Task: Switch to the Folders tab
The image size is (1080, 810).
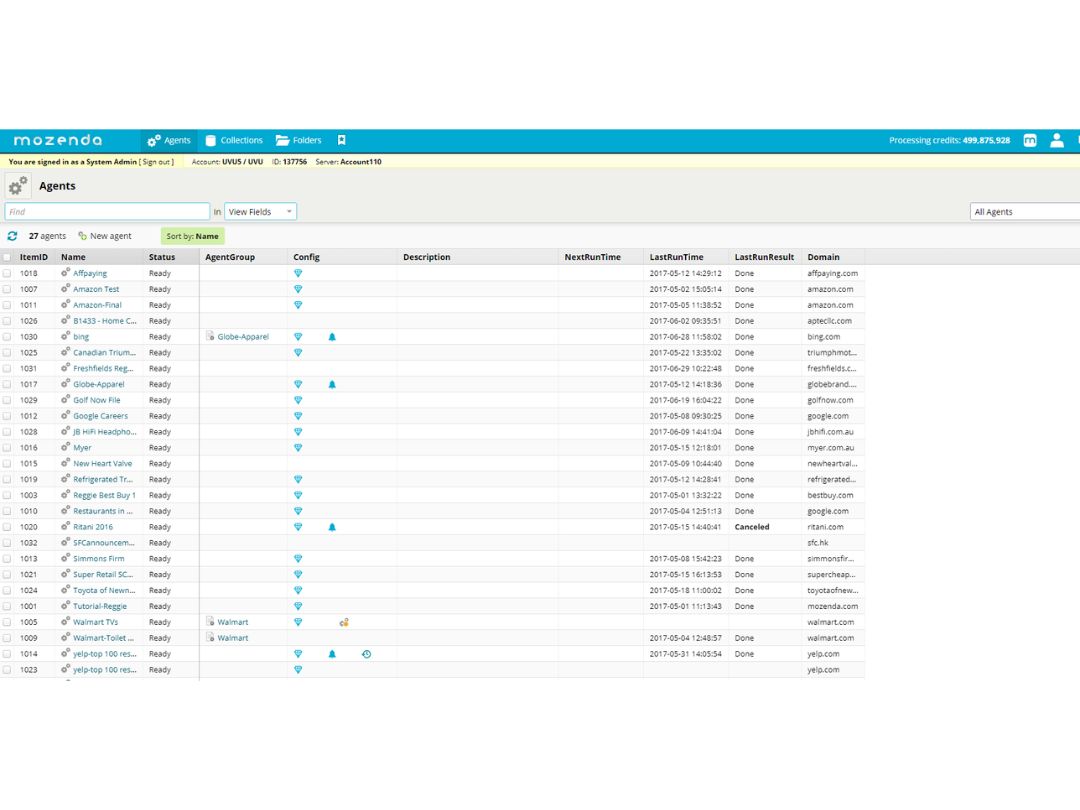Action: click(299, 141)
